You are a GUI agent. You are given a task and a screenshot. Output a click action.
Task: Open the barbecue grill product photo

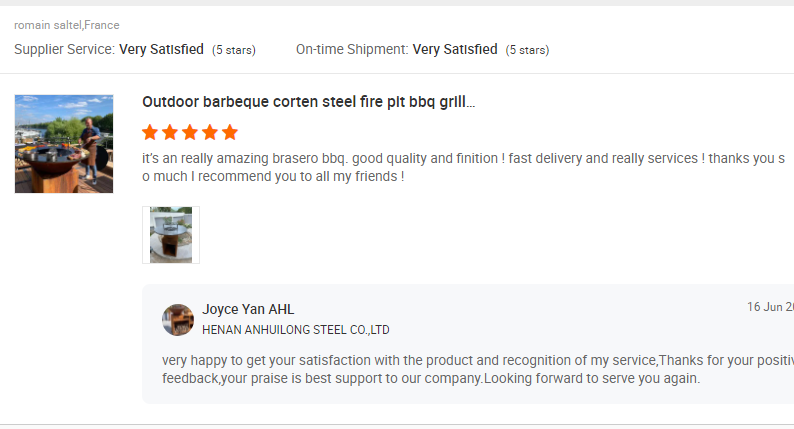coord(64,144)
